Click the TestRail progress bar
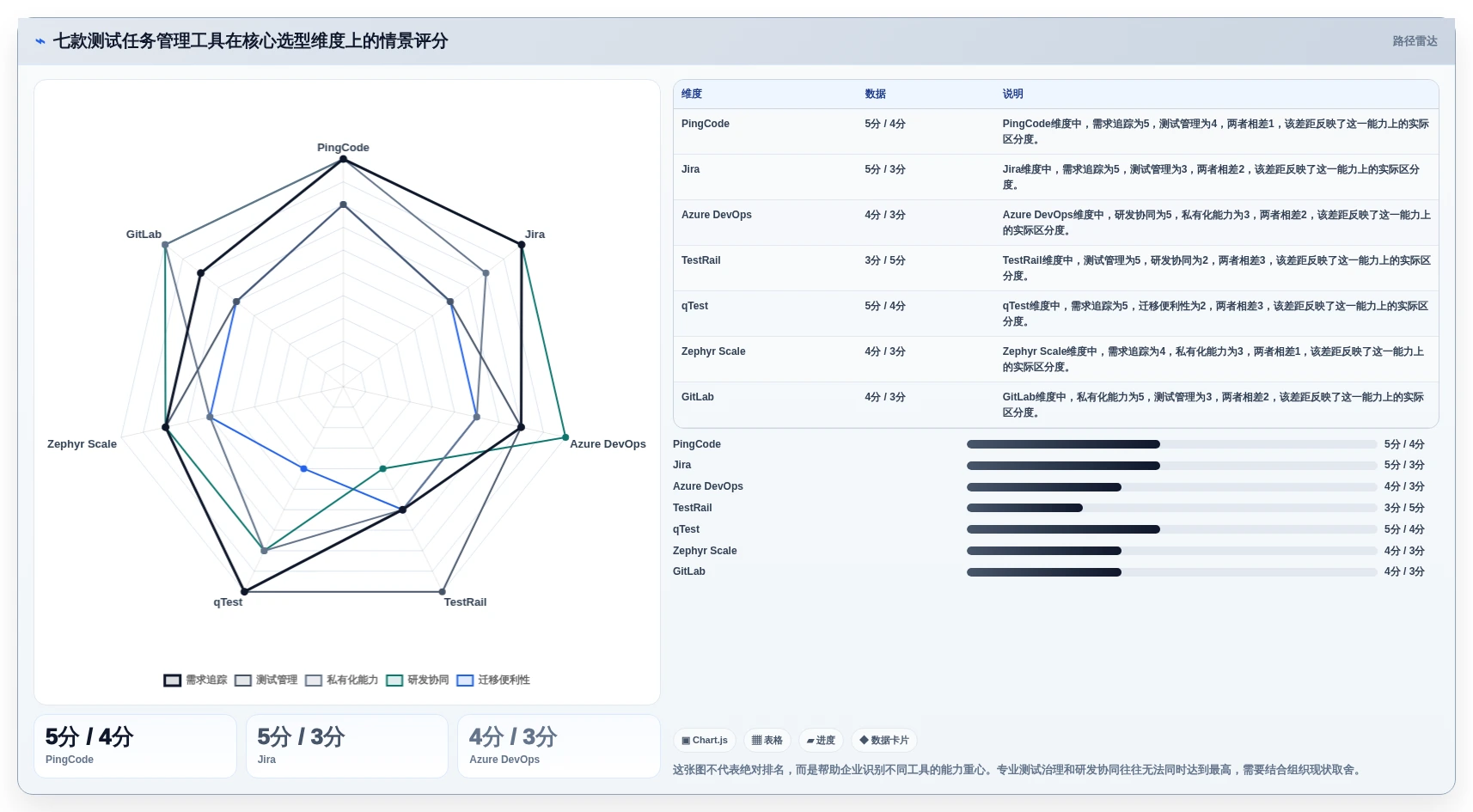This screenshot has height=812, width=1473. [1171, 508]
